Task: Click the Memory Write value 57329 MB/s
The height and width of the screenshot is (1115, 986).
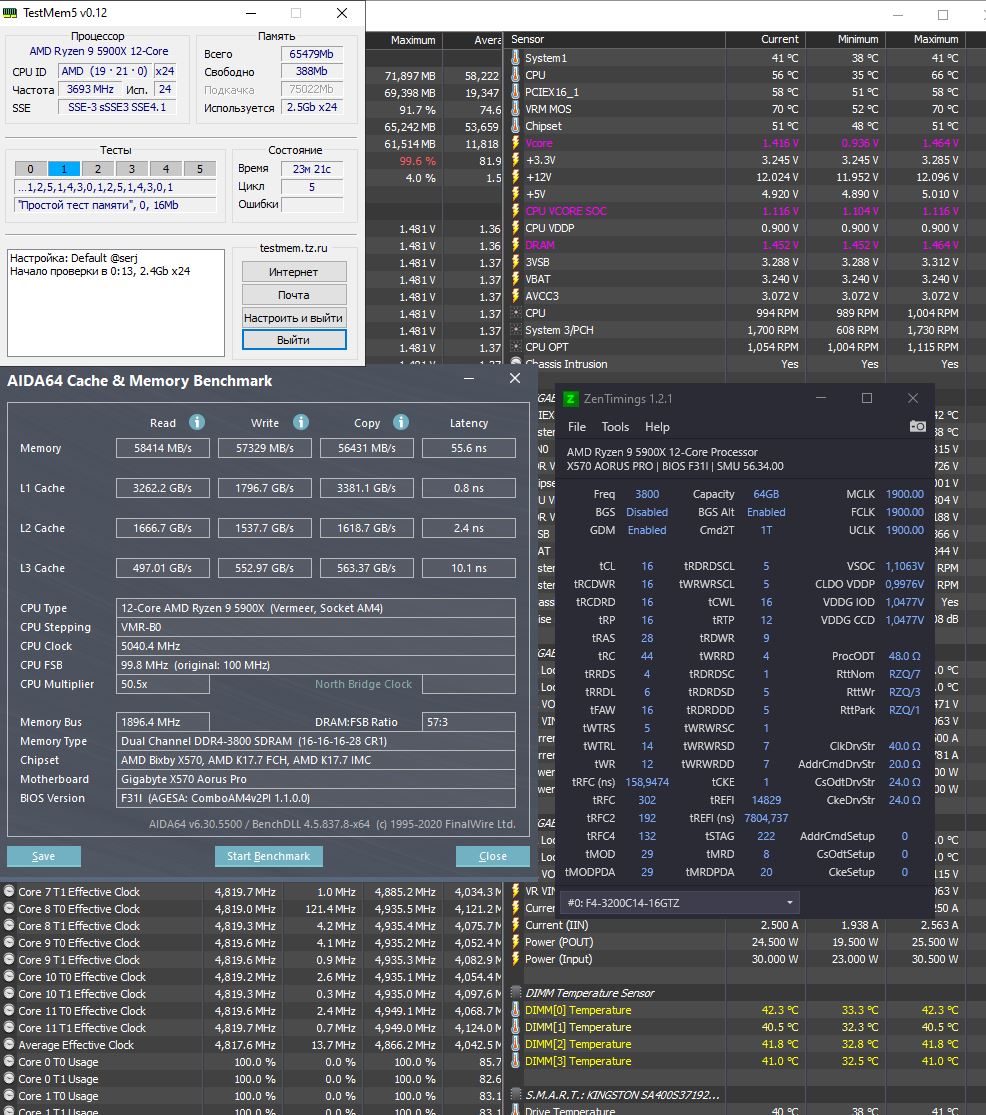Action: (x=265, y=448)
